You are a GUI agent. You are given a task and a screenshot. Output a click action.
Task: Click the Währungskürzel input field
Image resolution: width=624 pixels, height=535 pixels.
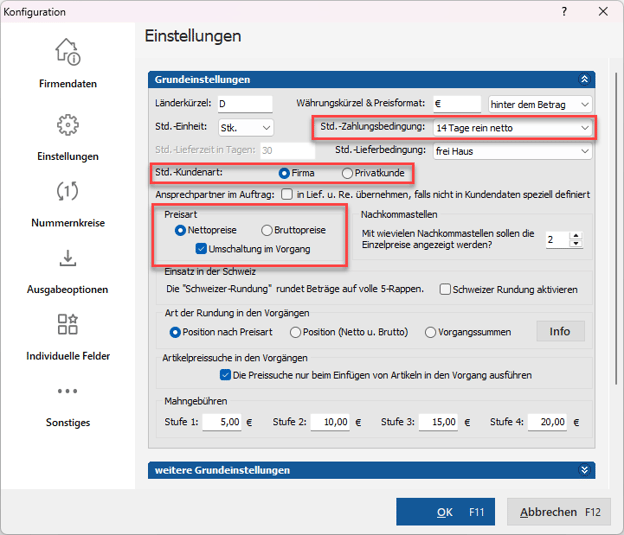click(x=457, y=104)
